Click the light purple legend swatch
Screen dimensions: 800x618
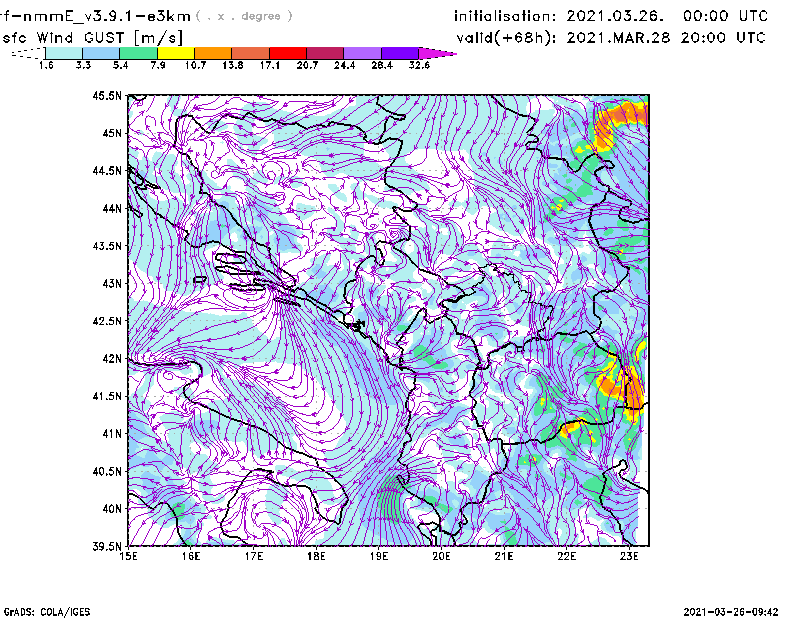[x=362, y=53]
